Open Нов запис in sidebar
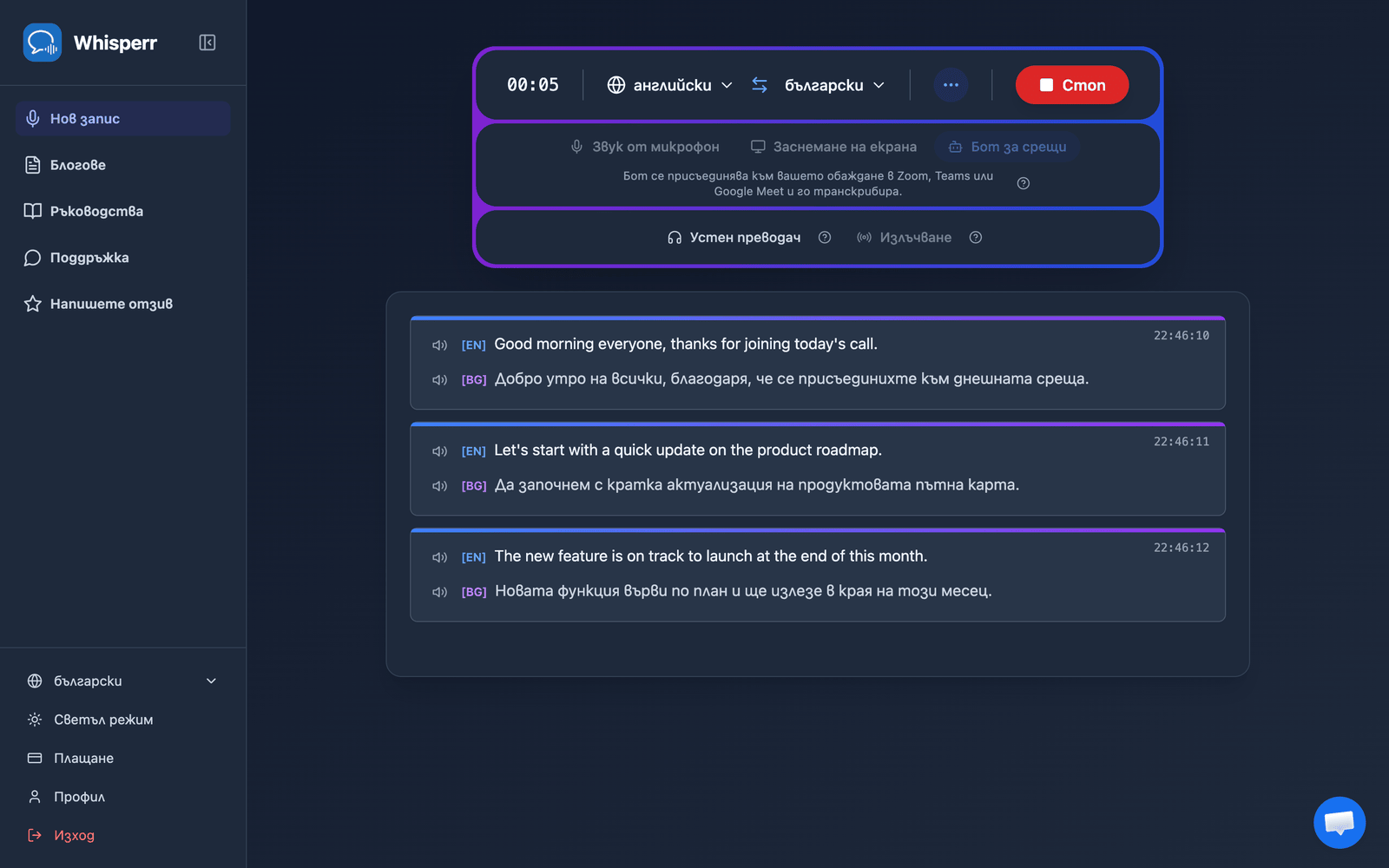1389x868 pixels. pos(122,118)
